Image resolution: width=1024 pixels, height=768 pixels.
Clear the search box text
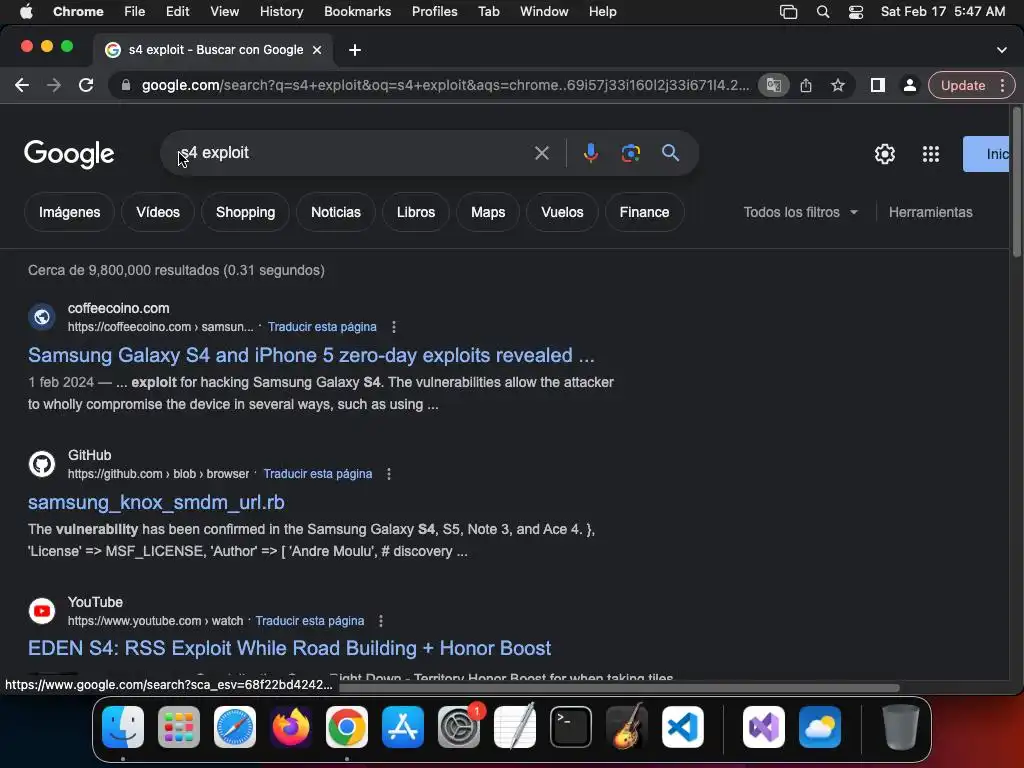(x=541, y=153)
